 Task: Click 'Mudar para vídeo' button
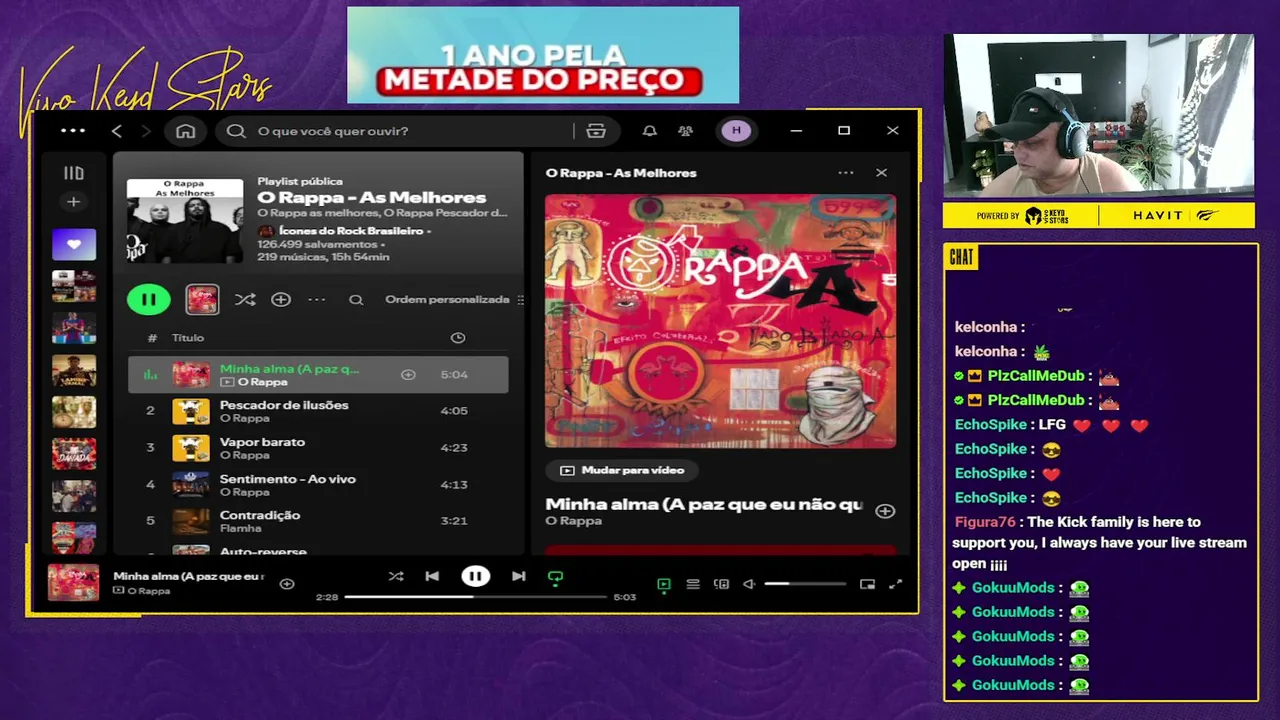click(x=621, y=470)
